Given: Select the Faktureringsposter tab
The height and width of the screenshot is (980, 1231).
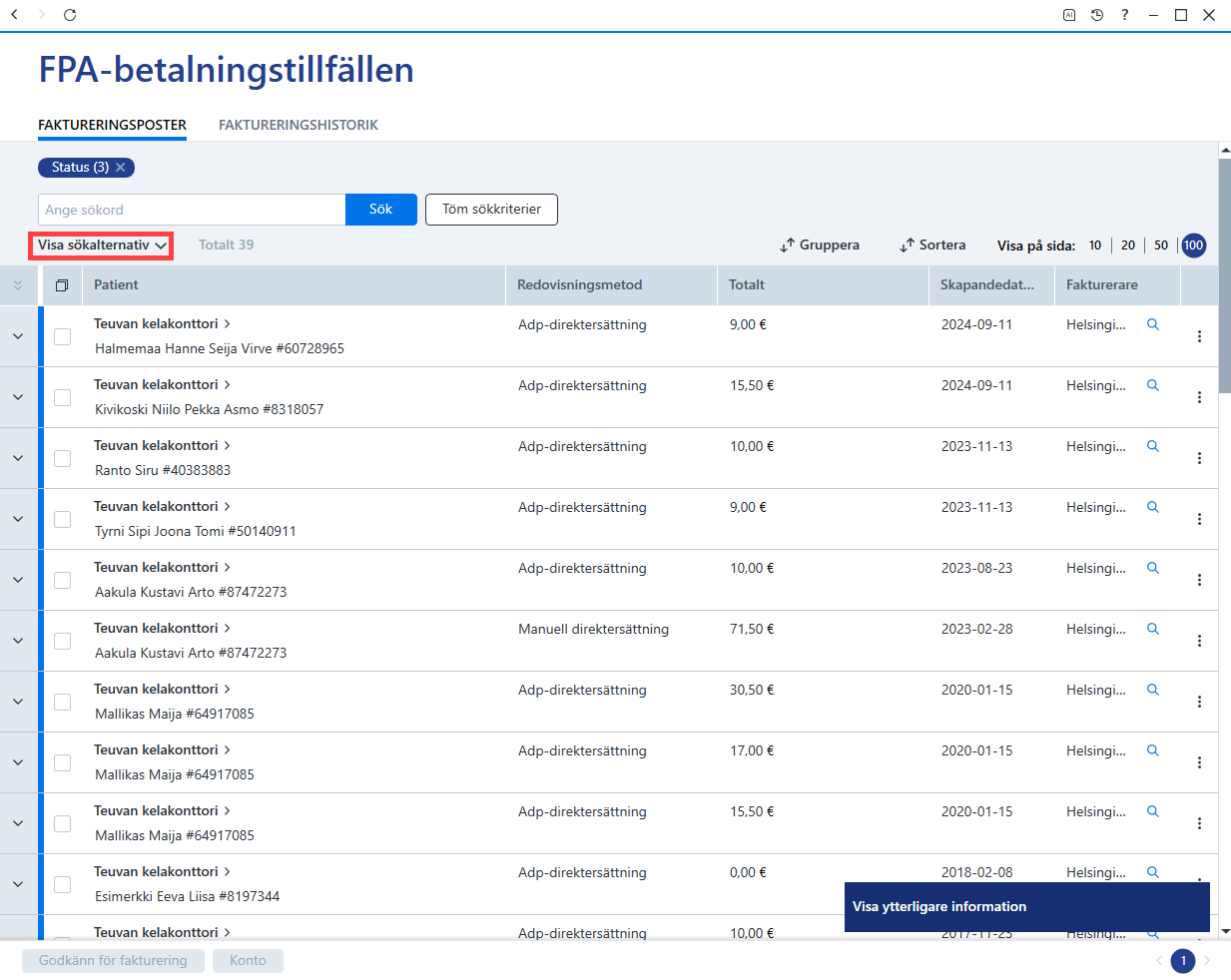Looking at the screenshot, I should [x=113, y=125].
